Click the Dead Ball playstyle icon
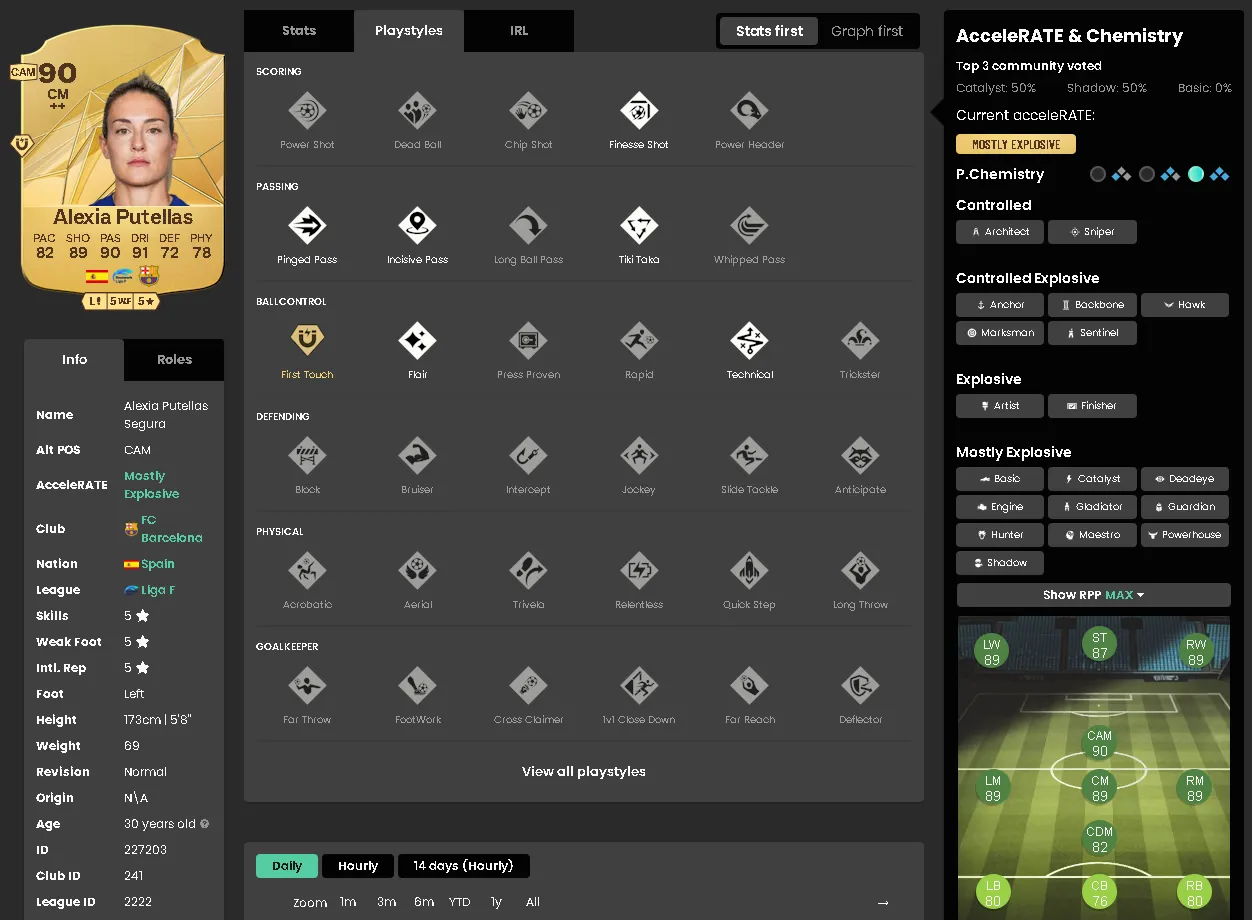This screenshot has height=920, width=1252. pos(417,111)
